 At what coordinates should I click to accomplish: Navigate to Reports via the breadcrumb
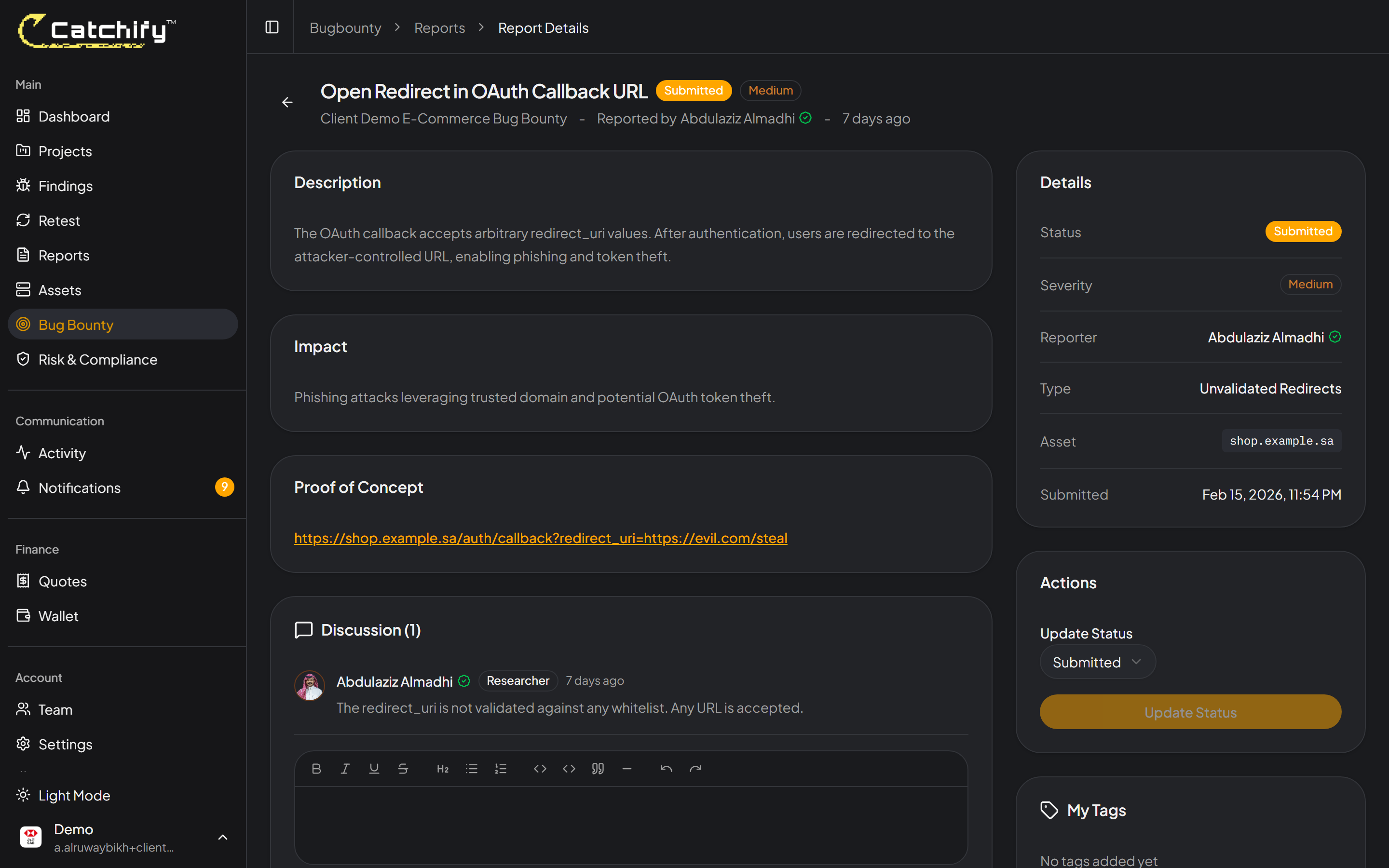pos(439,27)
